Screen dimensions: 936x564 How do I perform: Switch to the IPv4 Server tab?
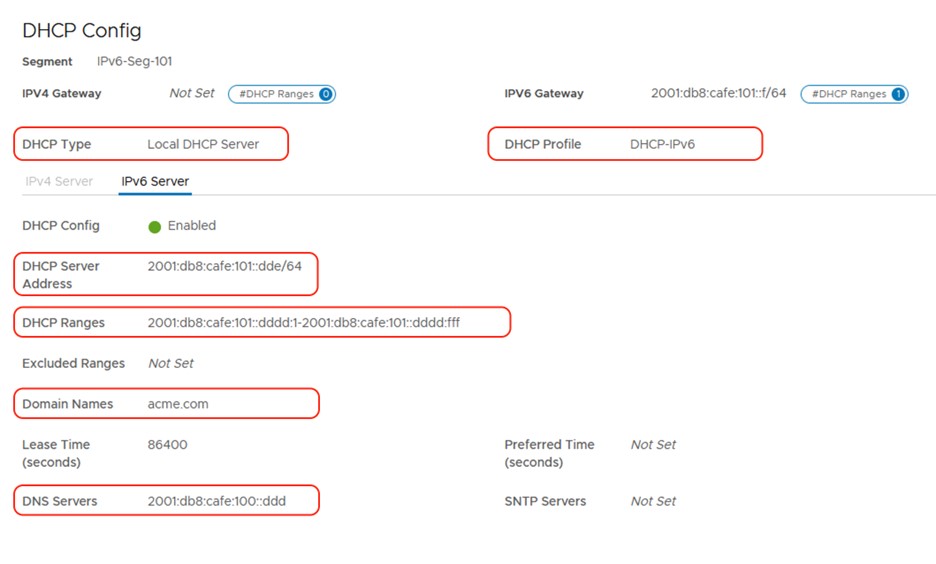point(59,181)
